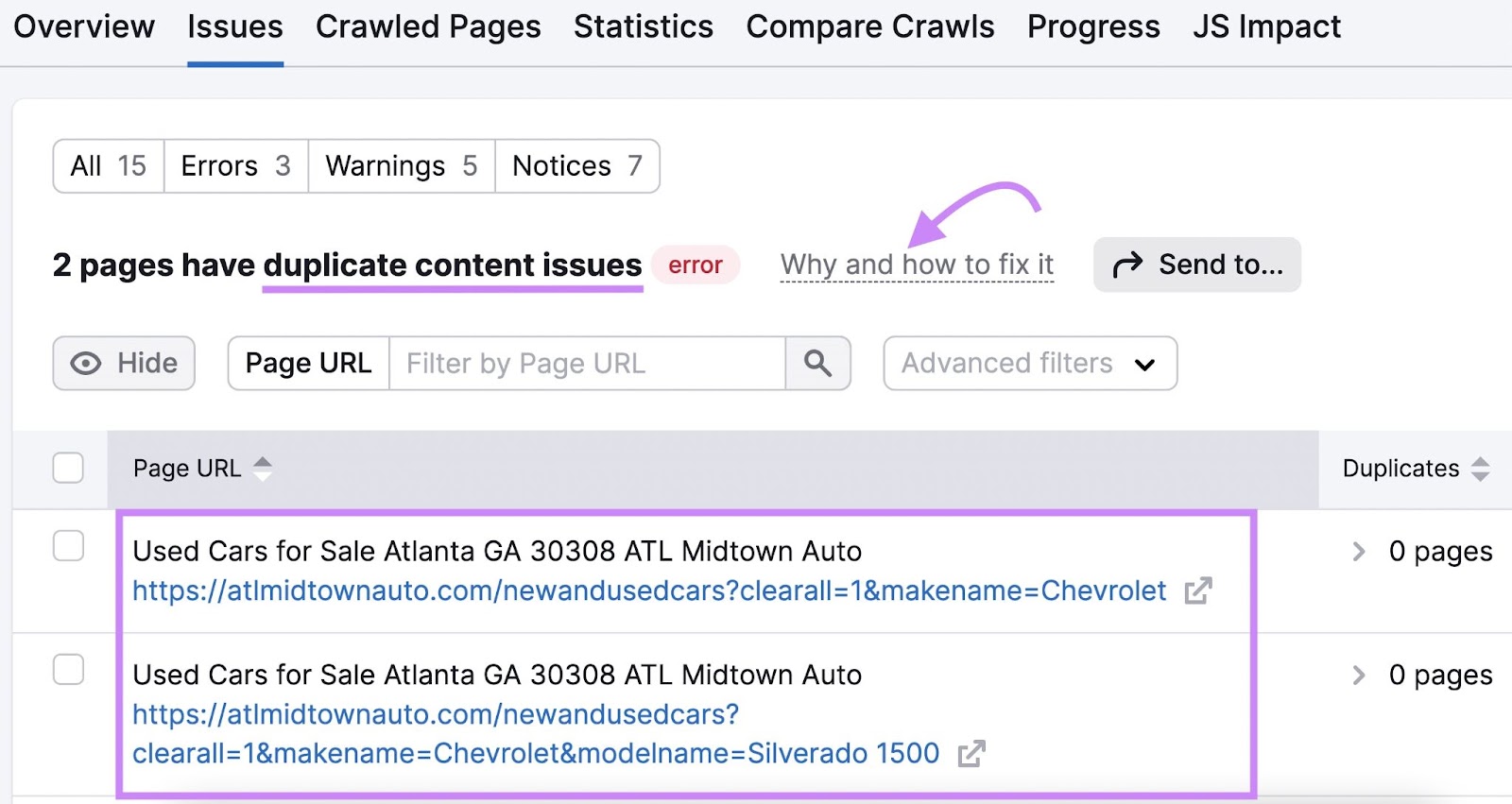The width and height of the screenshot is (1512, 804).
Task: Click the search magnifier in the URL filter
Action: pos(817,363)
